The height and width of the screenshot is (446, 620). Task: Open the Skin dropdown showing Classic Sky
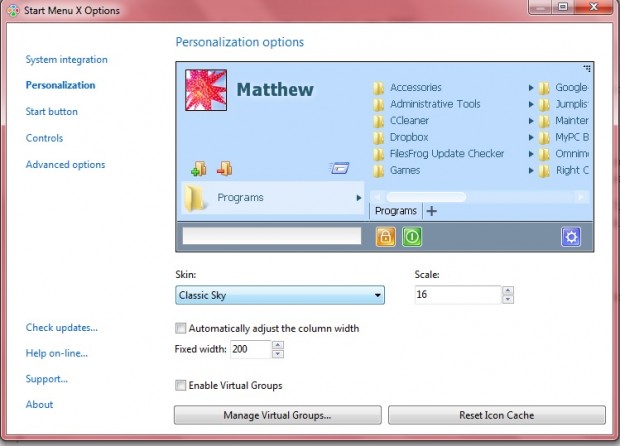tap(280, 295)
